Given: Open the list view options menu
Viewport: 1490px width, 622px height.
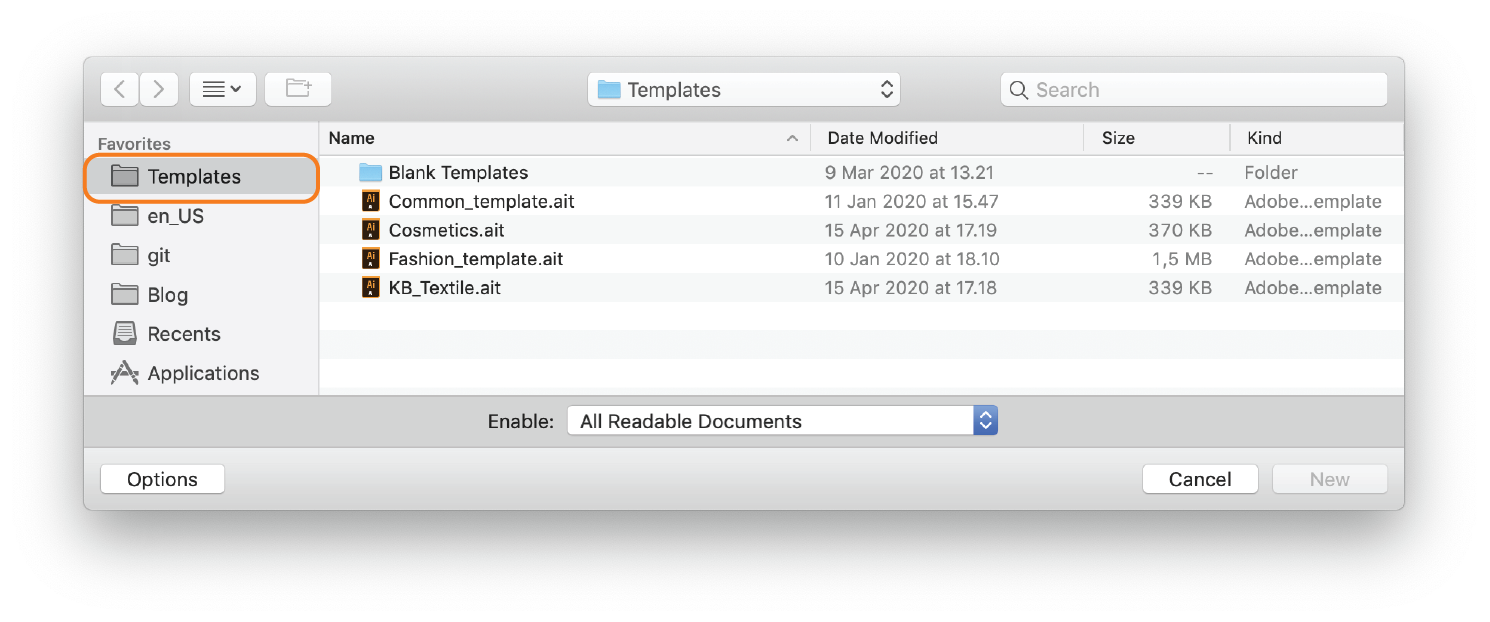Looking at the screenshot, I should click(223, 89).
